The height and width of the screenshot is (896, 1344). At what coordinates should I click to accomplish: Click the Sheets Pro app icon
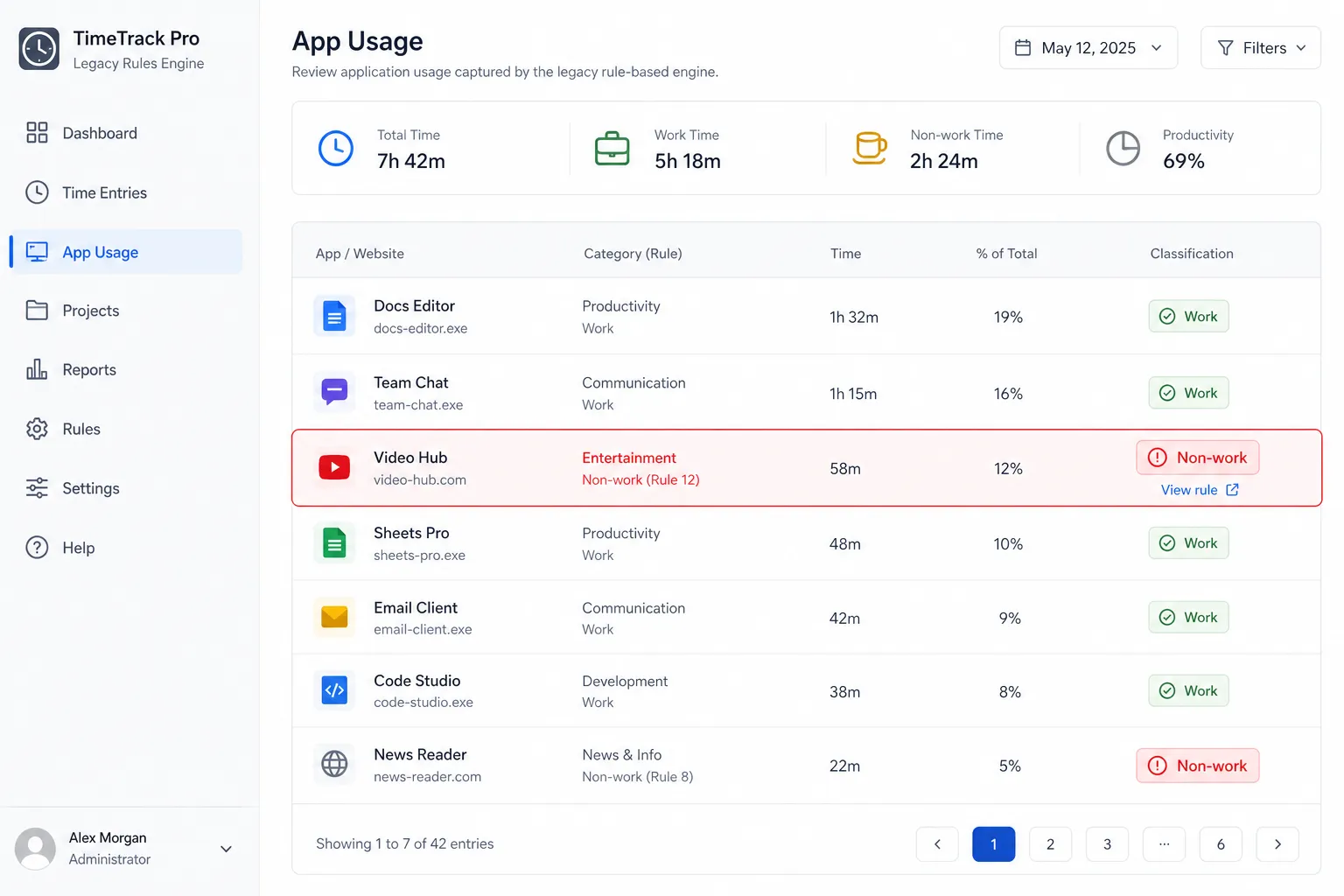coord(334,542)
